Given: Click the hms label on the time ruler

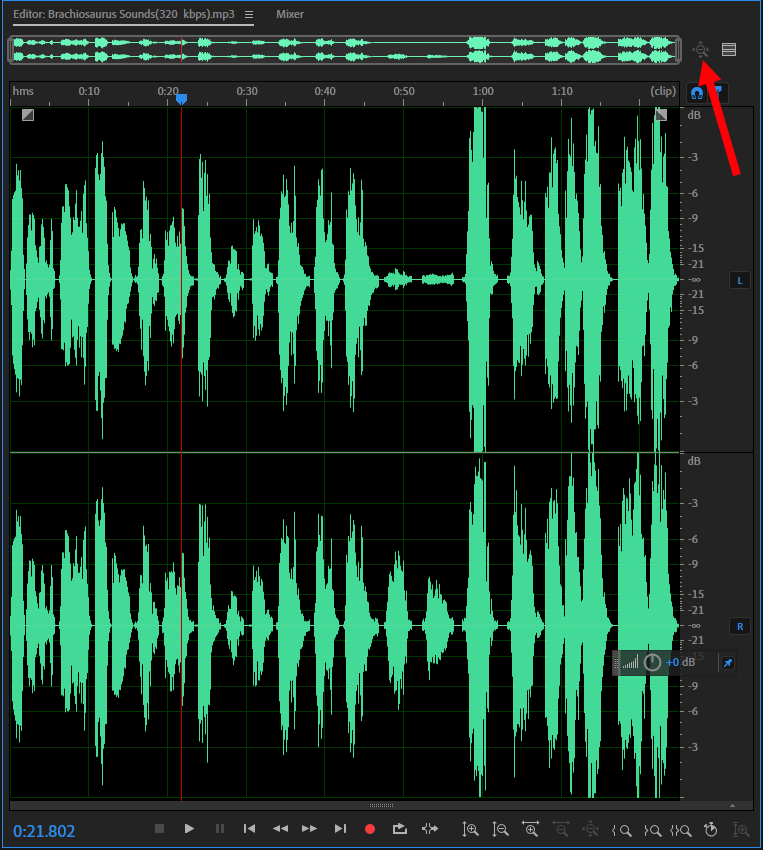Looking at the screenshot, I should coord(23,91).
